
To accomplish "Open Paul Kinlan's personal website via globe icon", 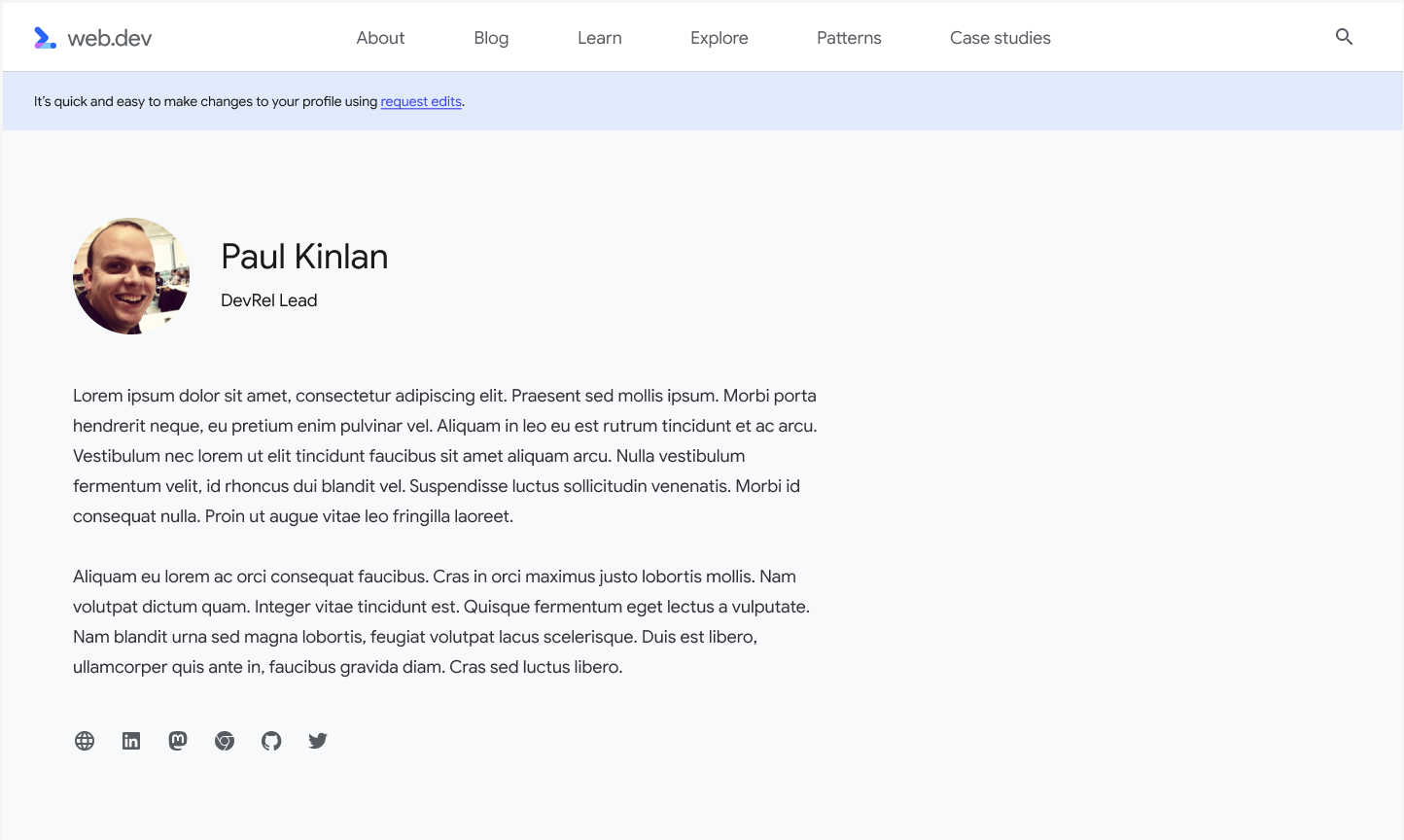I will click(x=85, y=740).
